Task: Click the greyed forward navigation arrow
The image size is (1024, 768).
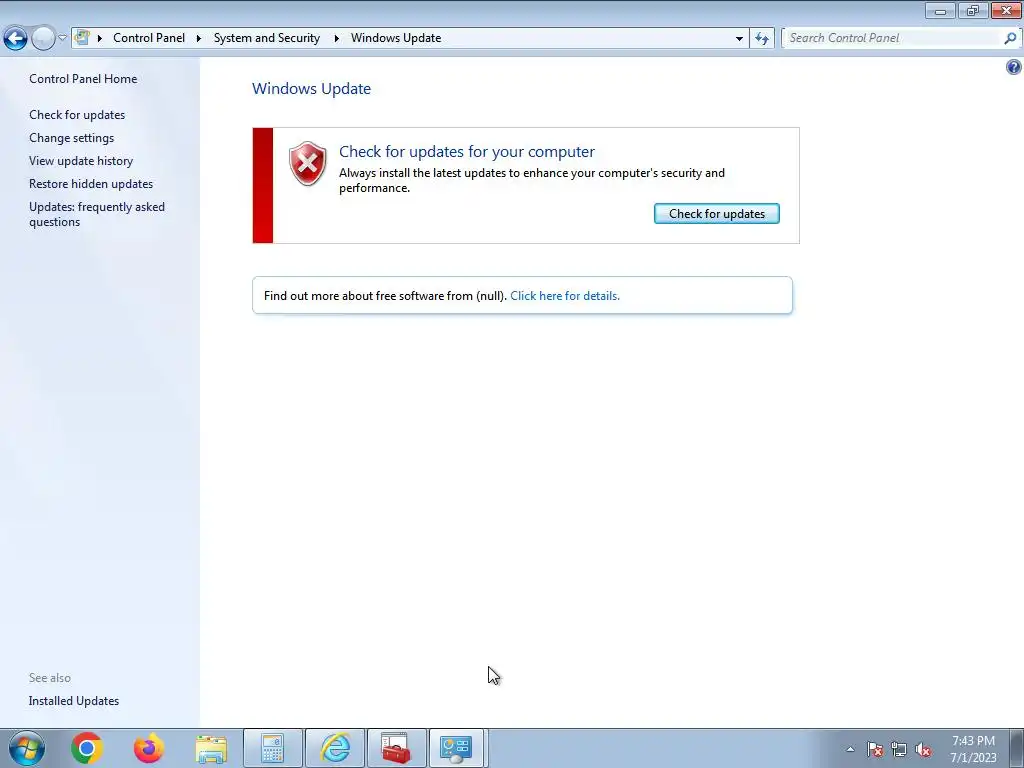Action: pos(43,39)
